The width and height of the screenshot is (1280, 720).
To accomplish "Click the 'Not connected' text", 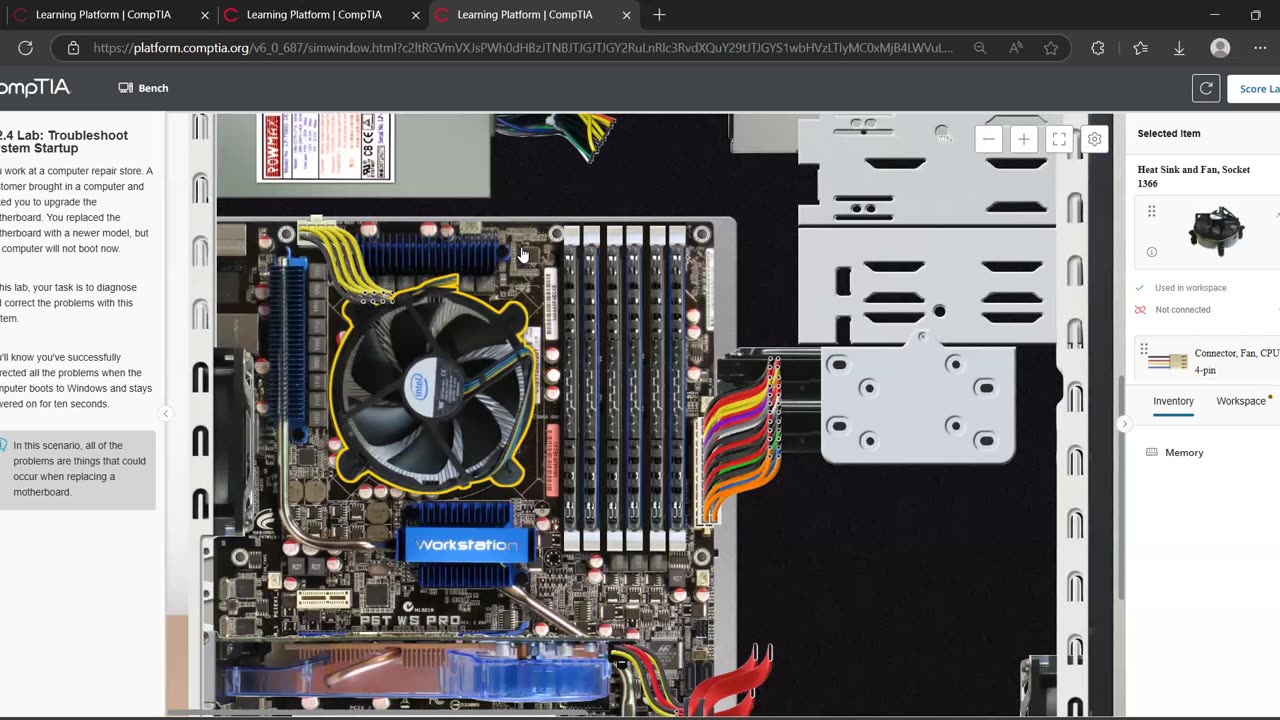I will (x=1182, y=310).
